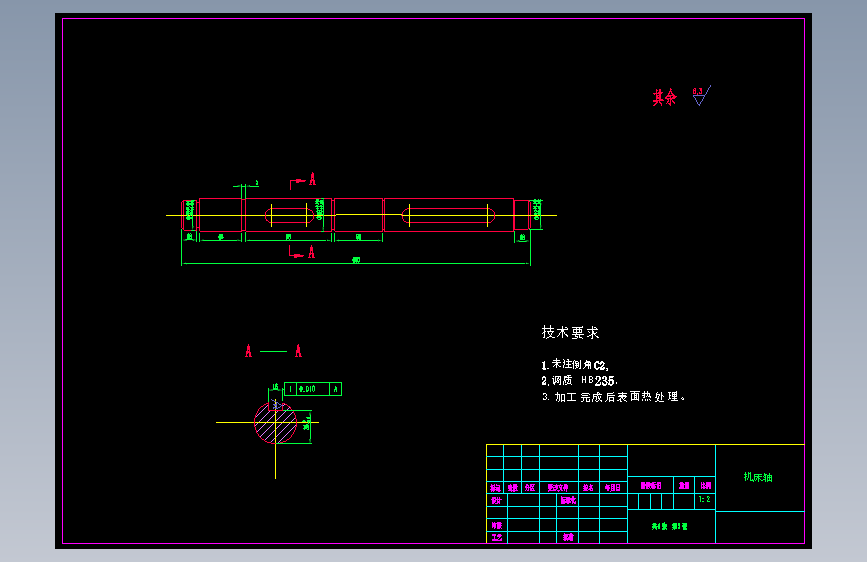Select upper section cutting arrow A
The height and width of the screenshot is (562, 867).
[x=303, y=181]
